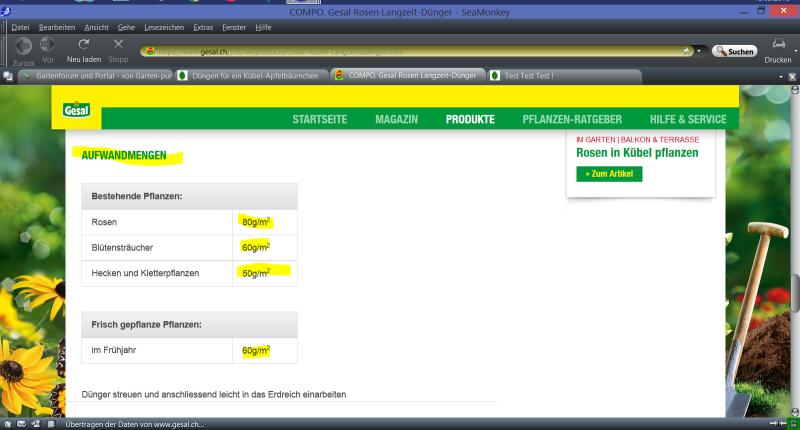
Task: Click the AUFWANDMENGEN heading
Action: pos(124,156)
